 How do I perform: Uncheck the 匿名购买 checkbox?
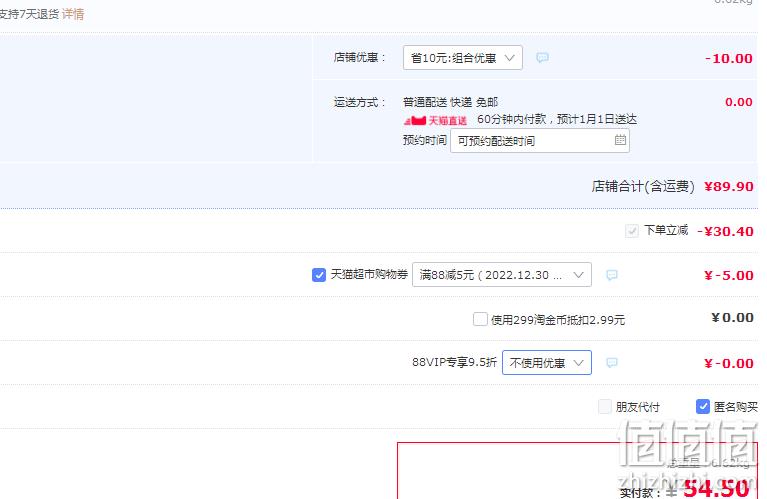[703, 407]
